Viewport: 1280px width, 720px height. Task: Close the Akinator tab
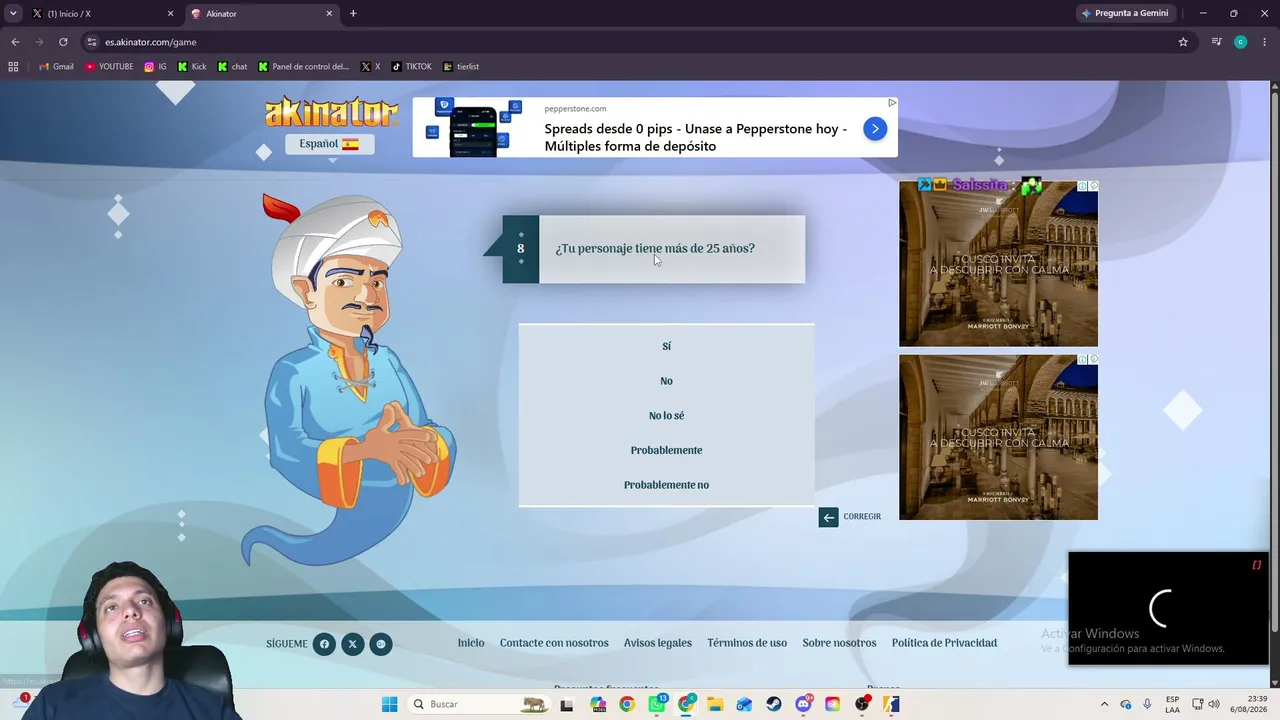click(329, 14)
